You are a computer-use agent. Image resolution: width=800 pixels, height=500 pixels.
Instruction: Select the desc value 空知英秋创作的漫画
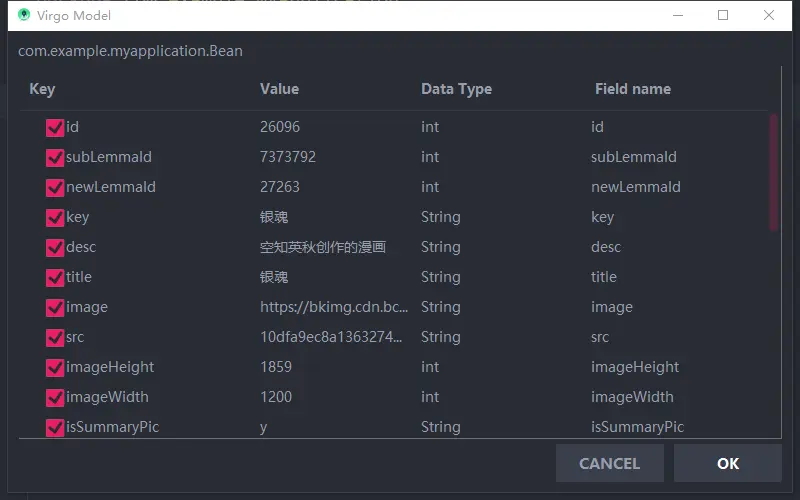323,247
